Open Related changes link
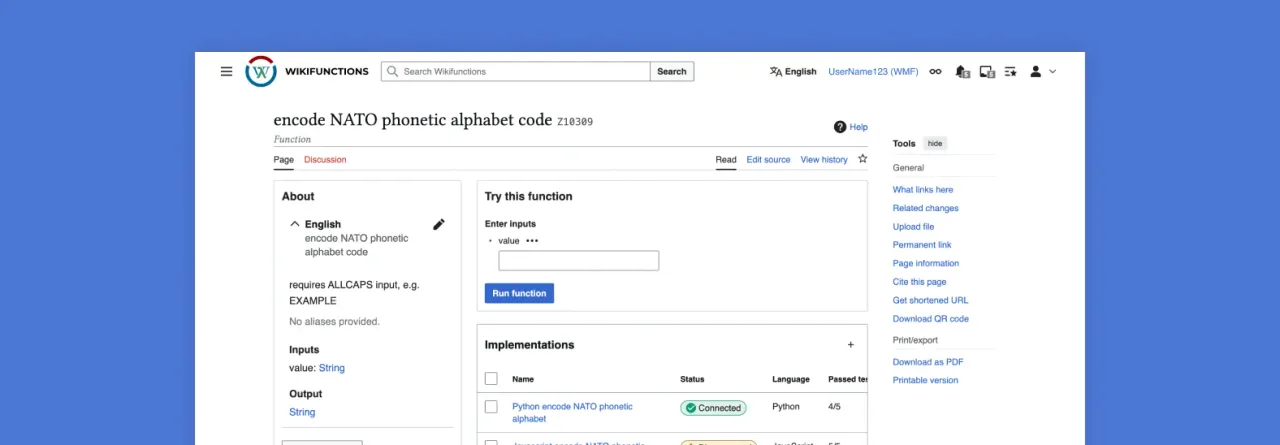Screen dimensions: 1280x445 pyautogui.click(x=926, y=208)
